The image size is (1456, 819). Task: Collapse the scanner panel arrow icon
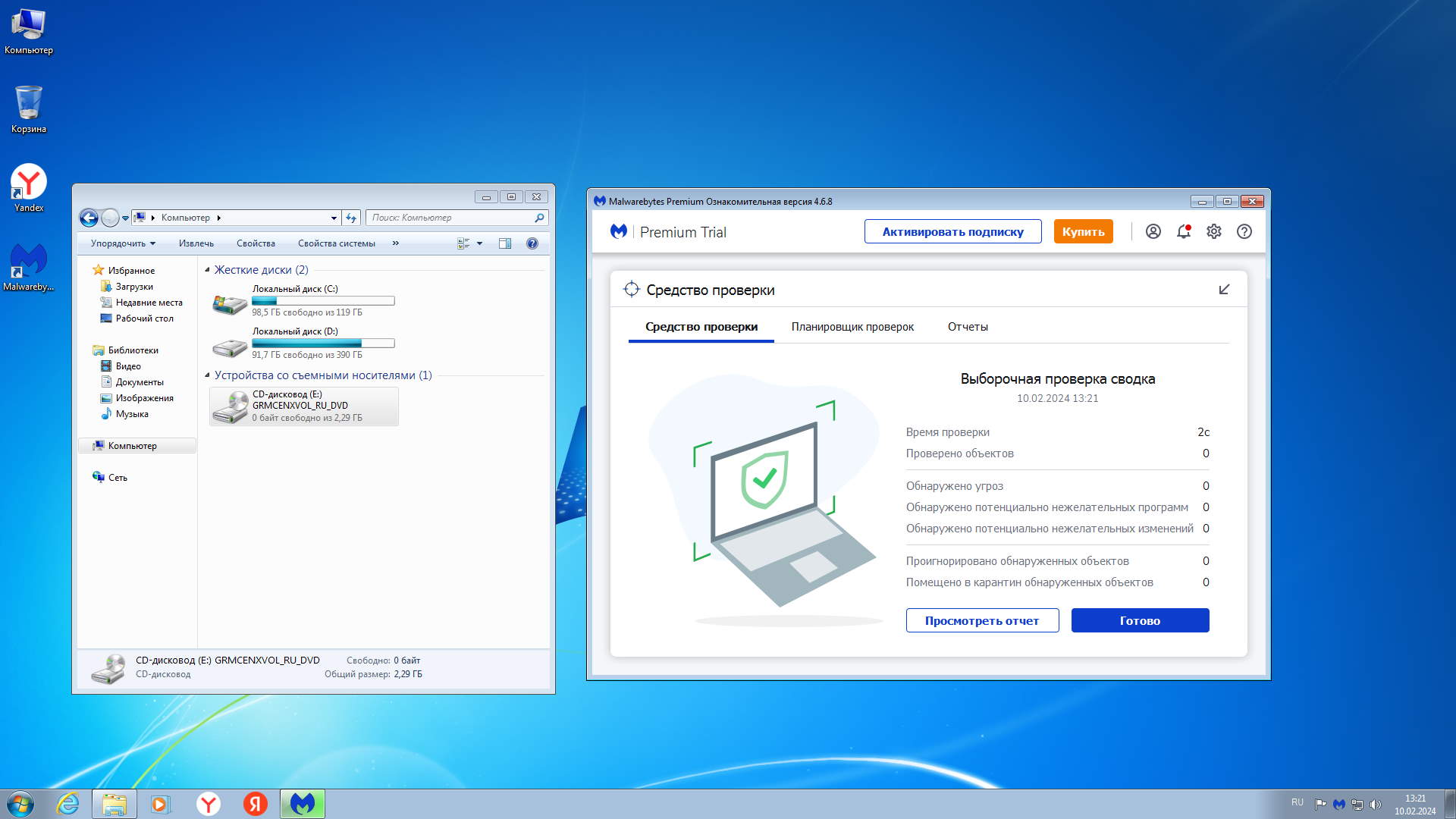(x=1224, y=290)
